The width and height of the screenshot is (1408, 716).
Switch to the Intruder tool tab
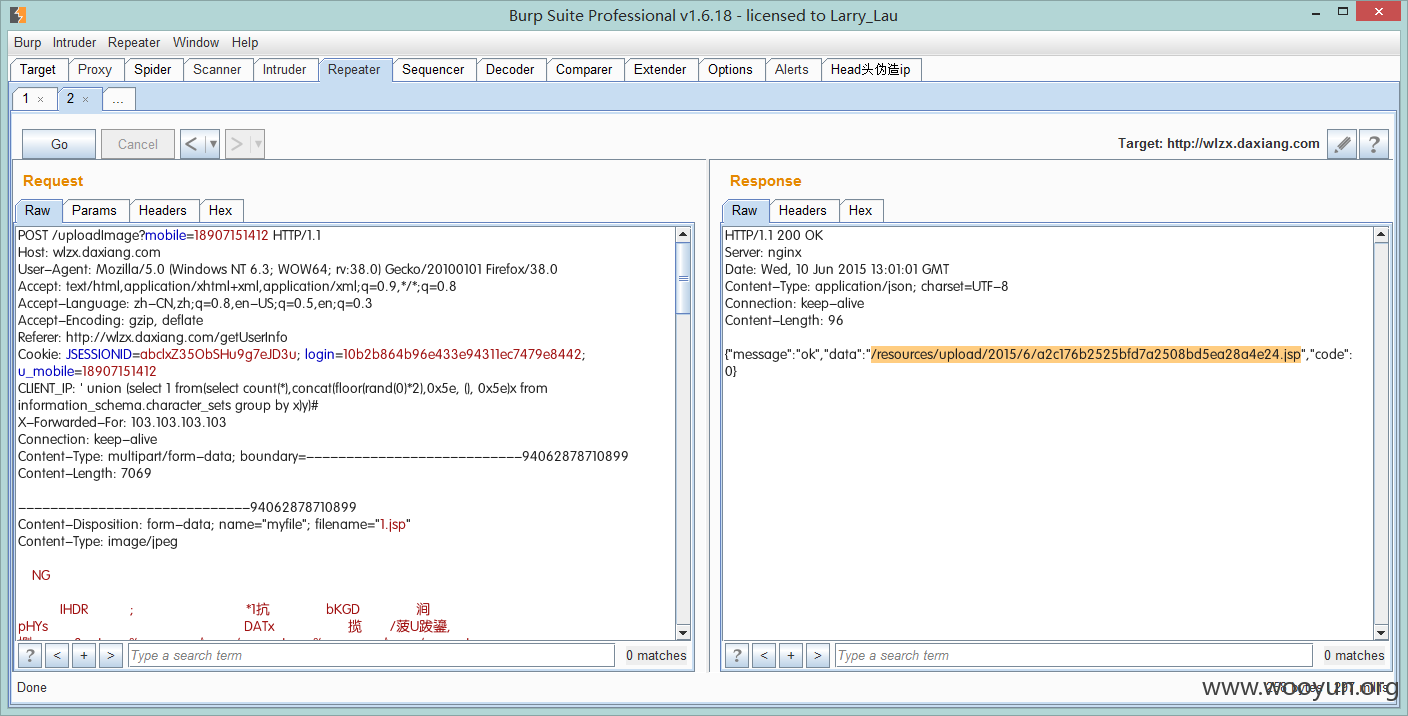285,69
